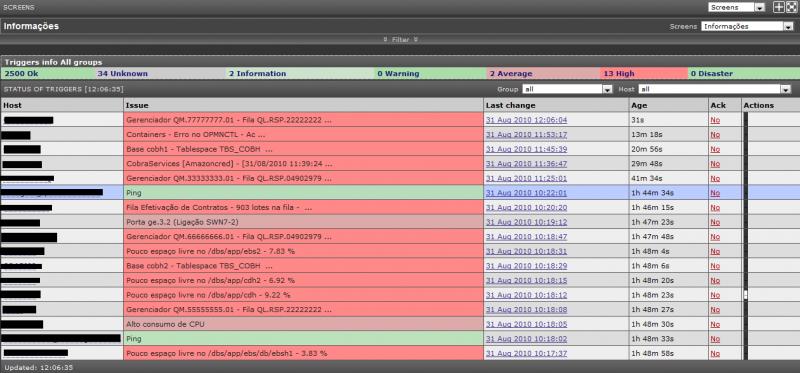Click the Ack No link for the 31s age row
Viewport: 800px width, 373px height.
click(715, 120)
